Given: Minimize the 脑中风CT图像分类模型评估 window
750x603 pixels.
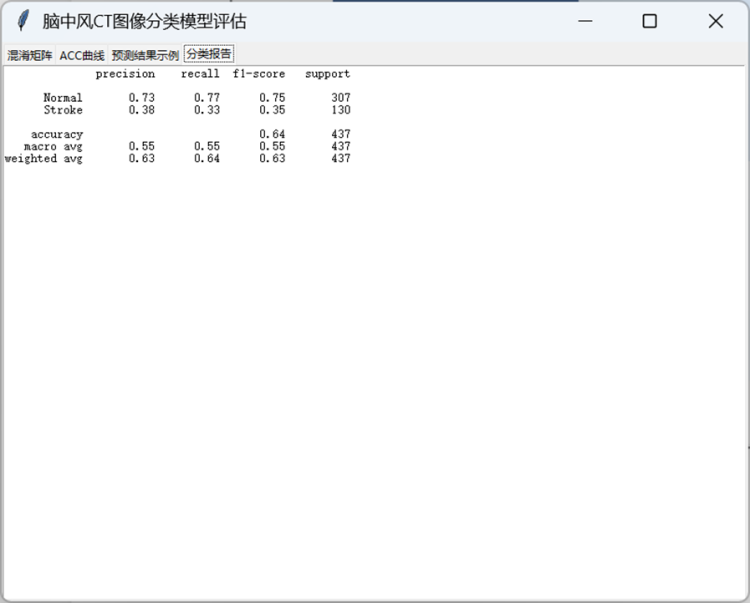Looking at the screenshot, I should click(584, 21).
